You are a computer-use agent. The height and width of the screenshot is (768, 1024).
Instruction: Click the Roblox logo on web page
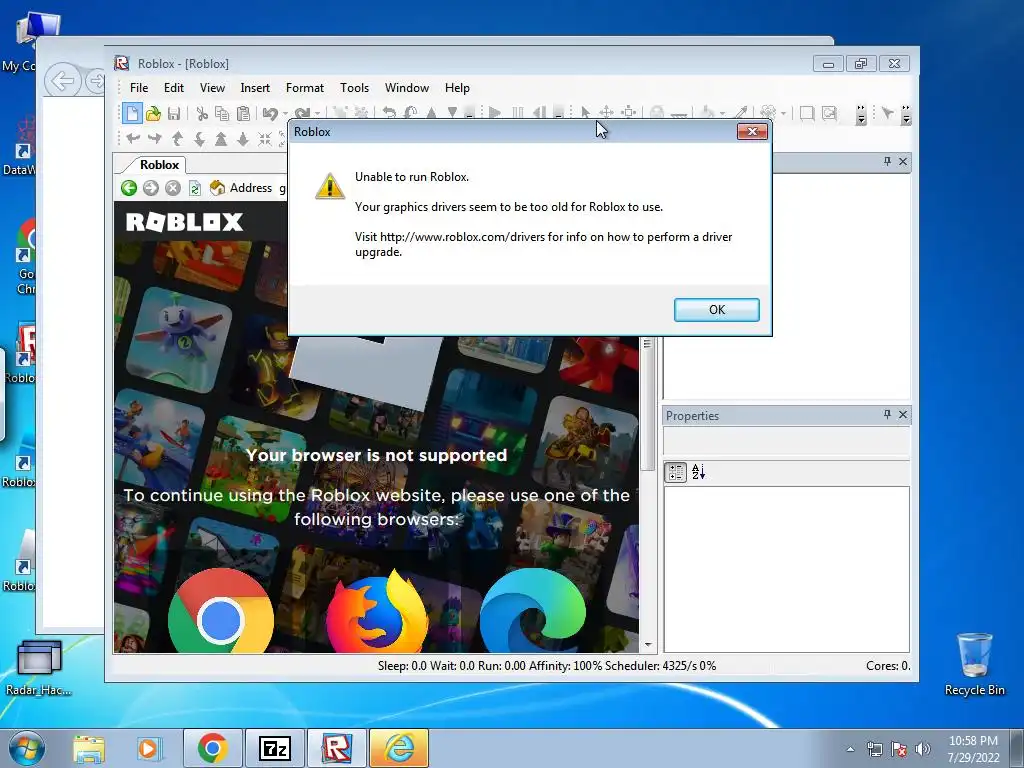pyautogui.click(x=184, y=222)
